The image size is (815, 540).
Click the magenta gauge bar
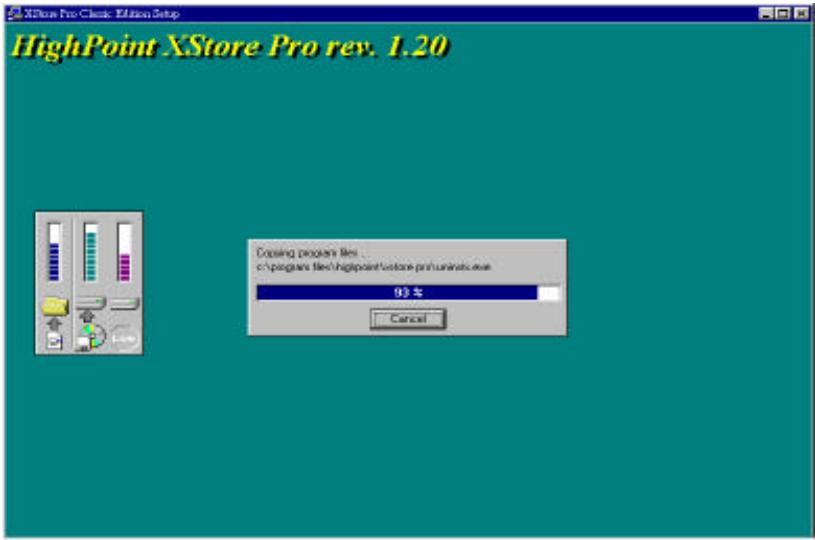pyautogui.click(x=124, y=252)
